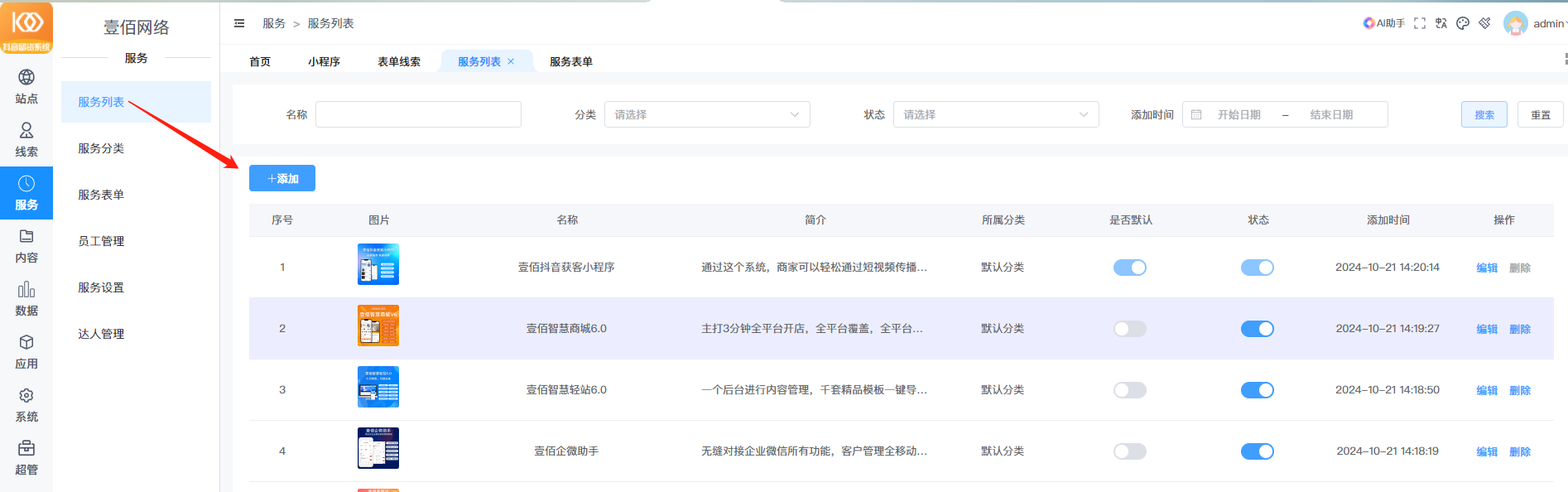Close the 服务列表 tab

511,61
